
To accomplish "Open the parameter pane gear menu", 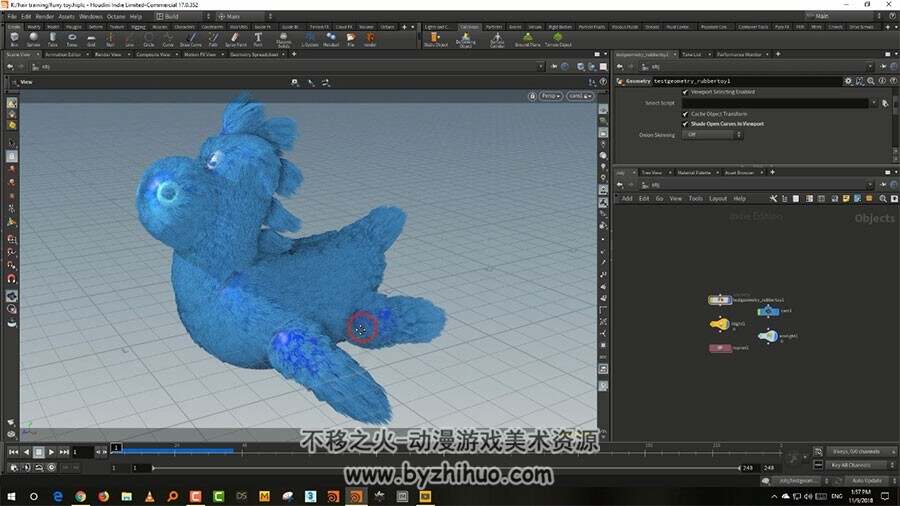I will coord(848,81).
